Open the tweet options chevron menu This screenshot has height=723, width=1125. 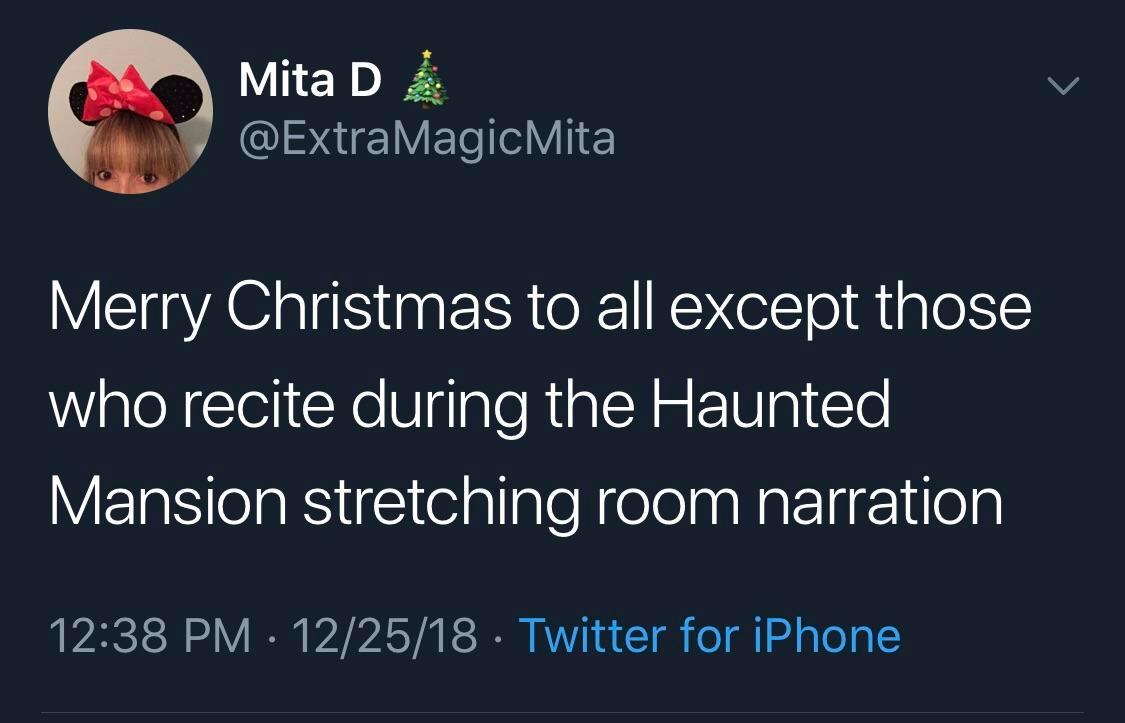(1065, 88)
